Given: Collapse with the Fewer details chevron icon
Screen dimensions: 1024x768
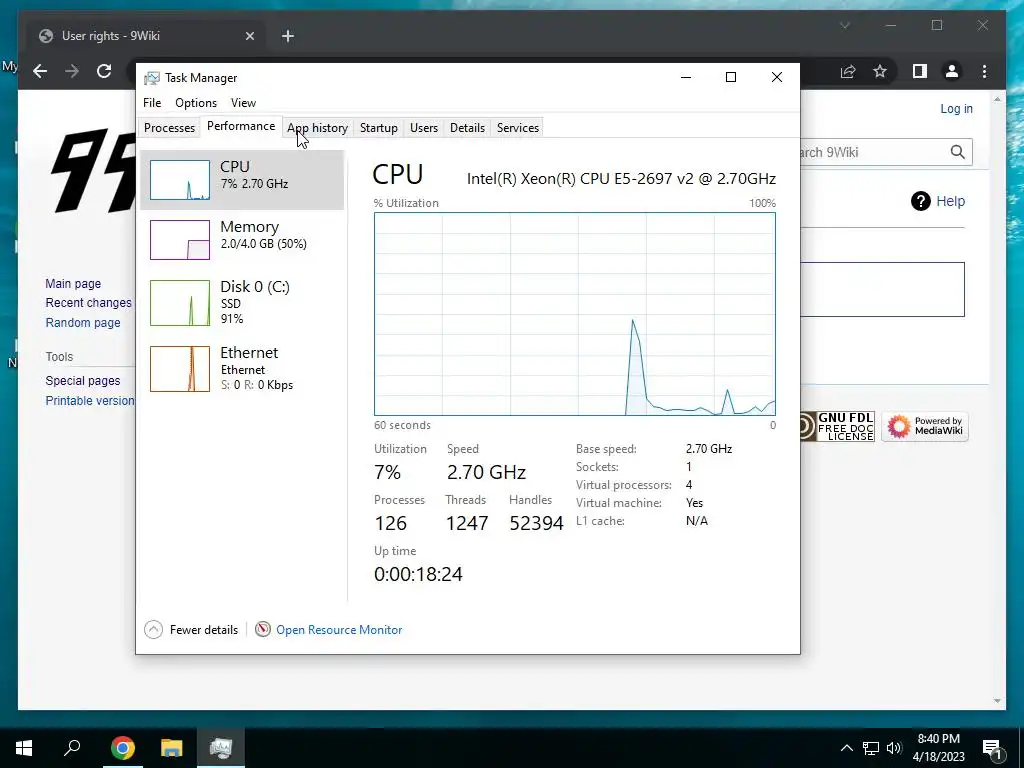Looking at the screenshot, I should pyautogui.click(x=153, y=630).
